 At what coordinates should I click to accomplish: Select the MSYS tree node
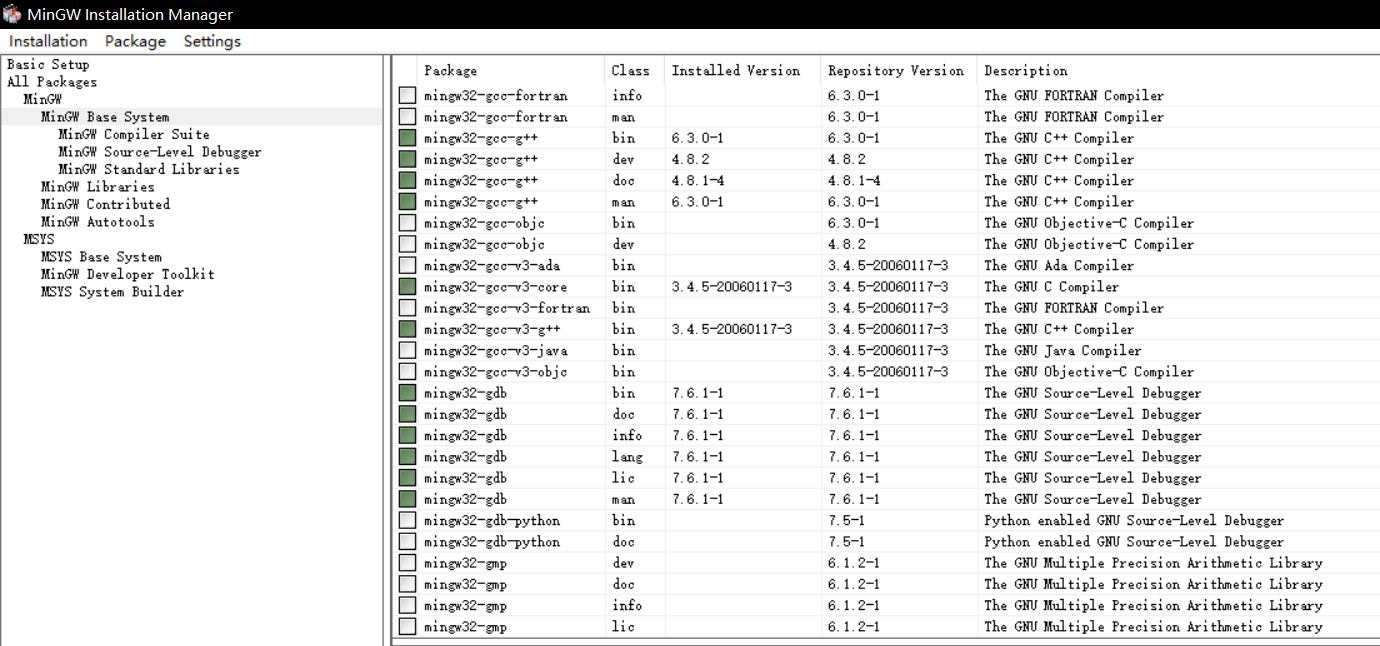click(39, 239)
